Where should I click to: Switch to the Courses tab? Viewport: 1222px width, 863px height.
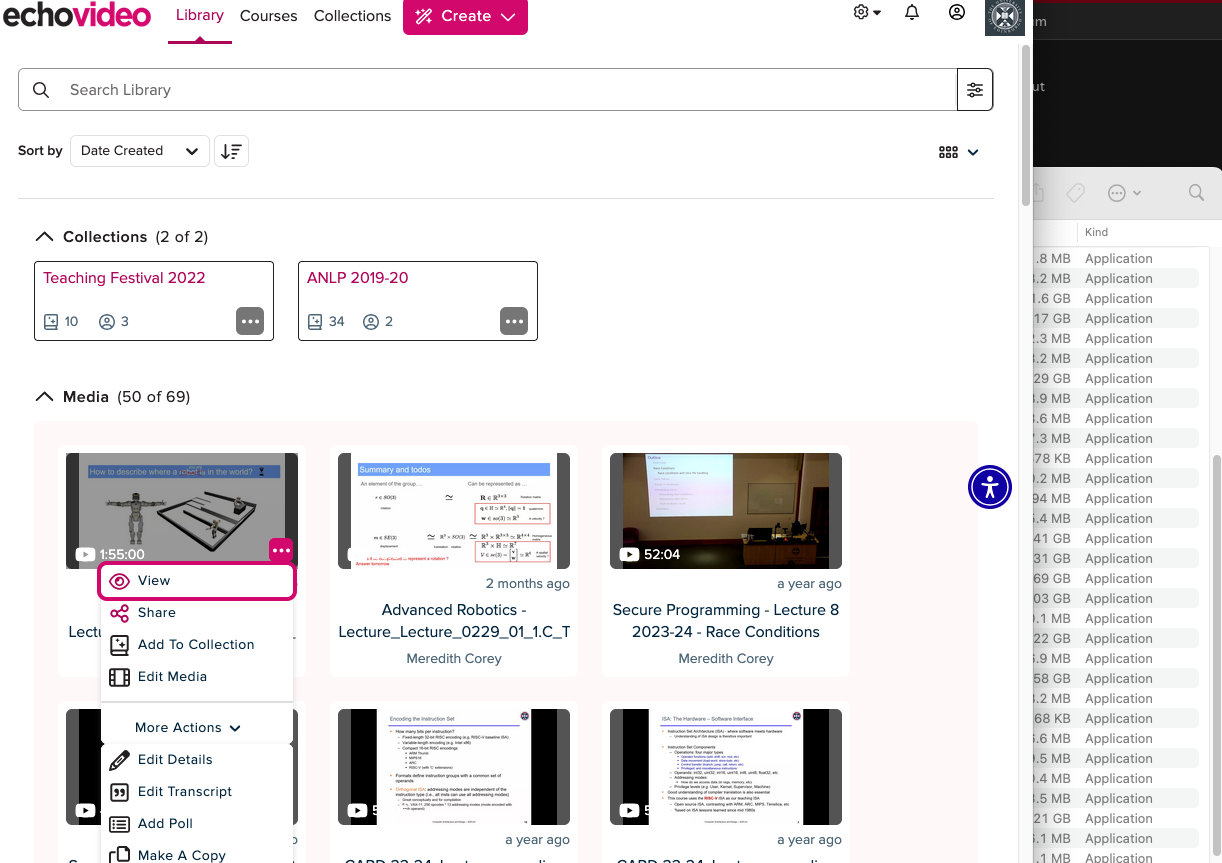(x=268, y=16)
